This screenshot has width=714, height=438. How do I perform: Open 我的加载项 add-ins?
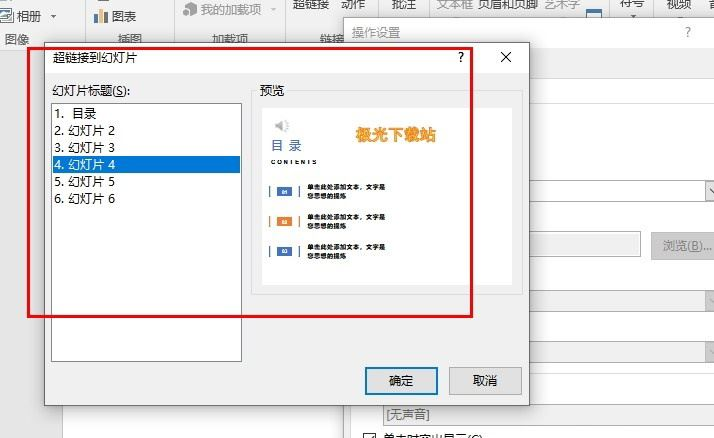pos(222,9)
